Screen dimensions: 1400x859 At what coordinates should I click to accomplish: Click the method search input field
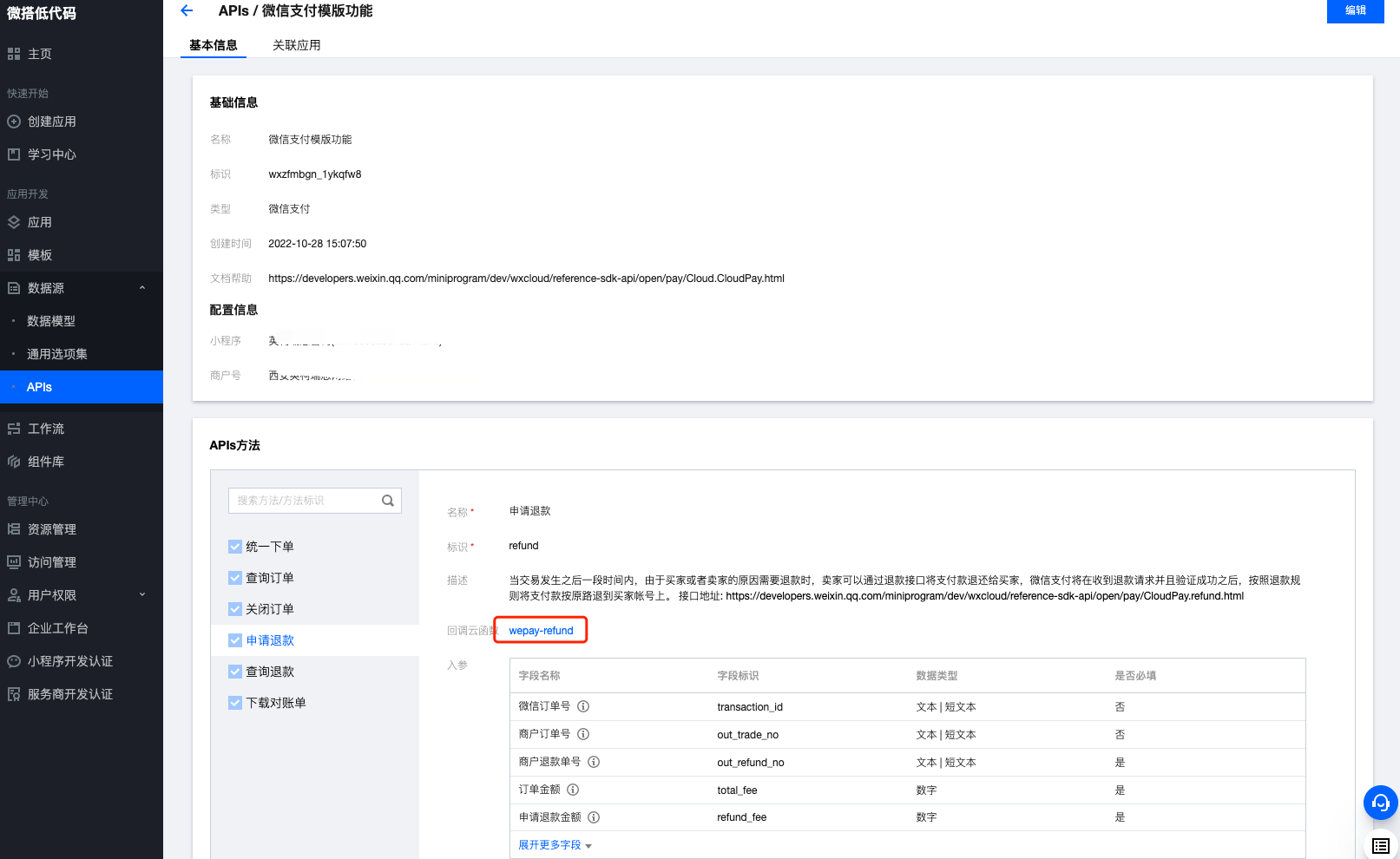point(308,501)
